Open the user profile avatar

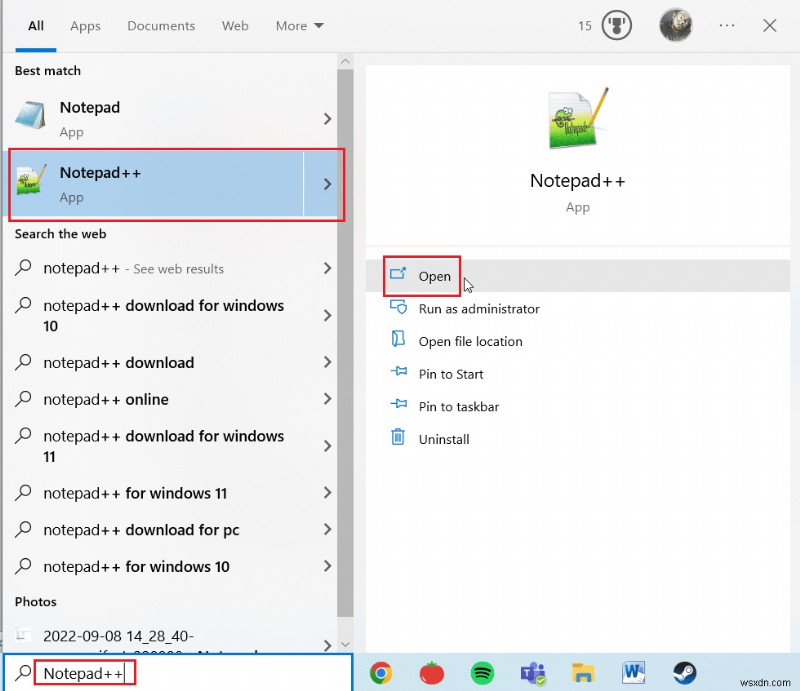point(676,25)
